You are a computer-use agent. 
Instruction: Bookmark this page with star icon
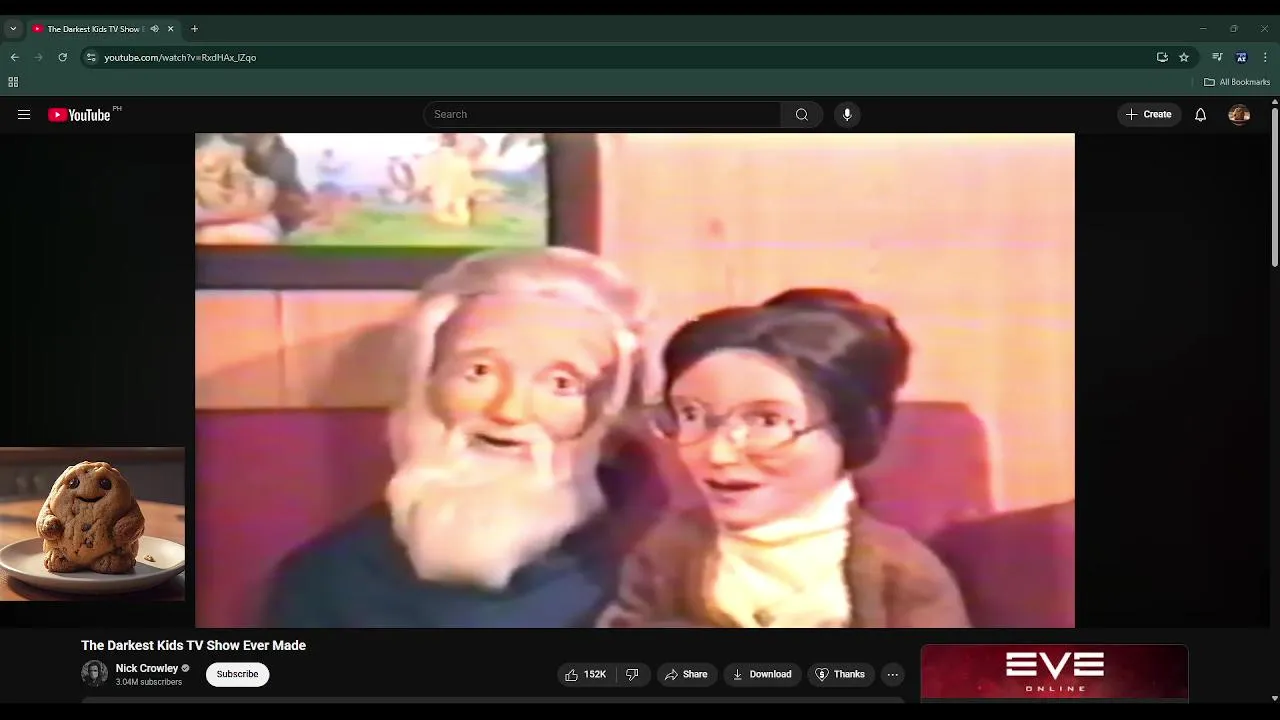1184,57
